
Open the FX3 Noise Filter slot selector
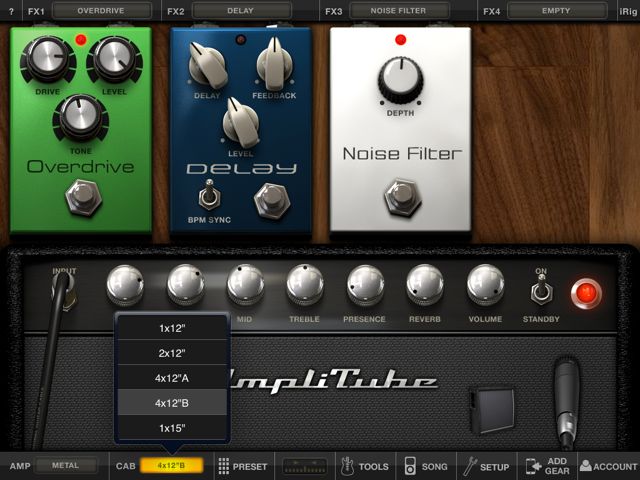tap(398, 11)
